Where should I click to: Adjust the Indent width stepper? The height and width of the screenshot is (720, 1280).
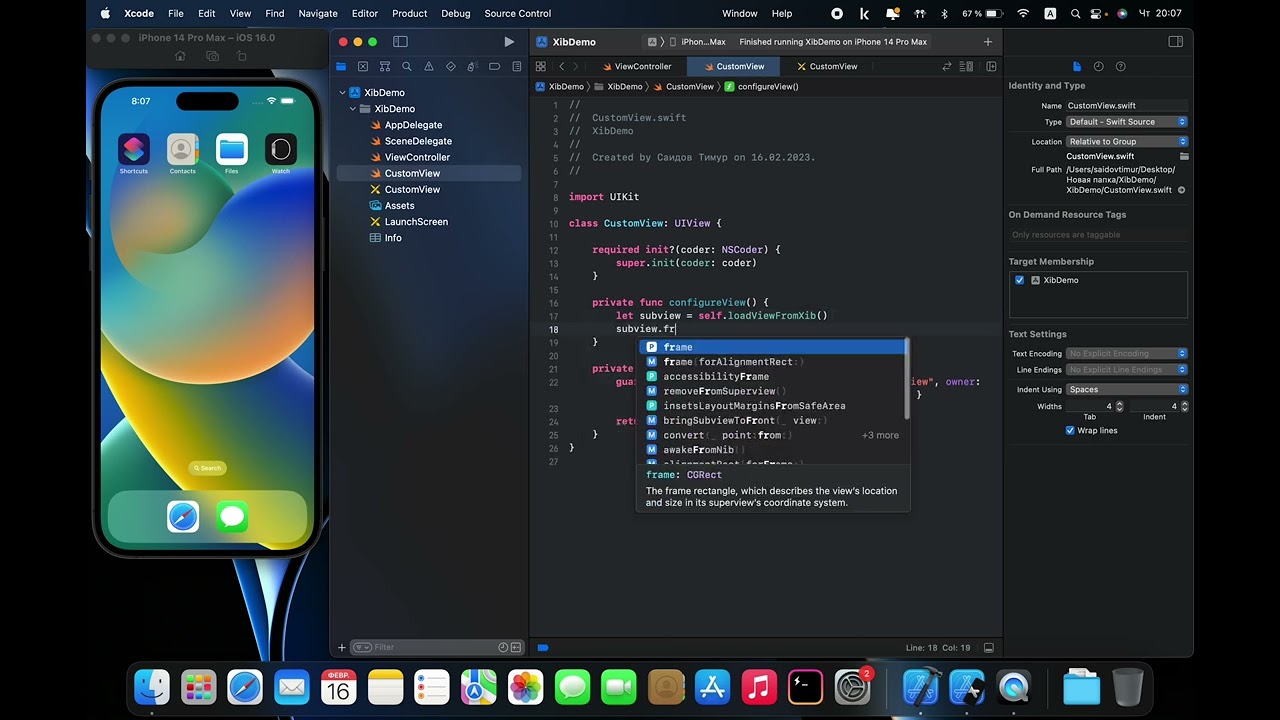pos(1185,406)
